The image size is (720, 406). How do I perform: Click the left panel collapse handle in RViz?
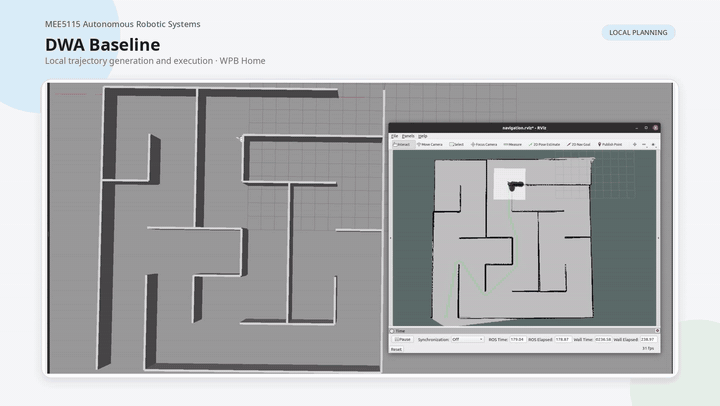(x=391, y=238)
